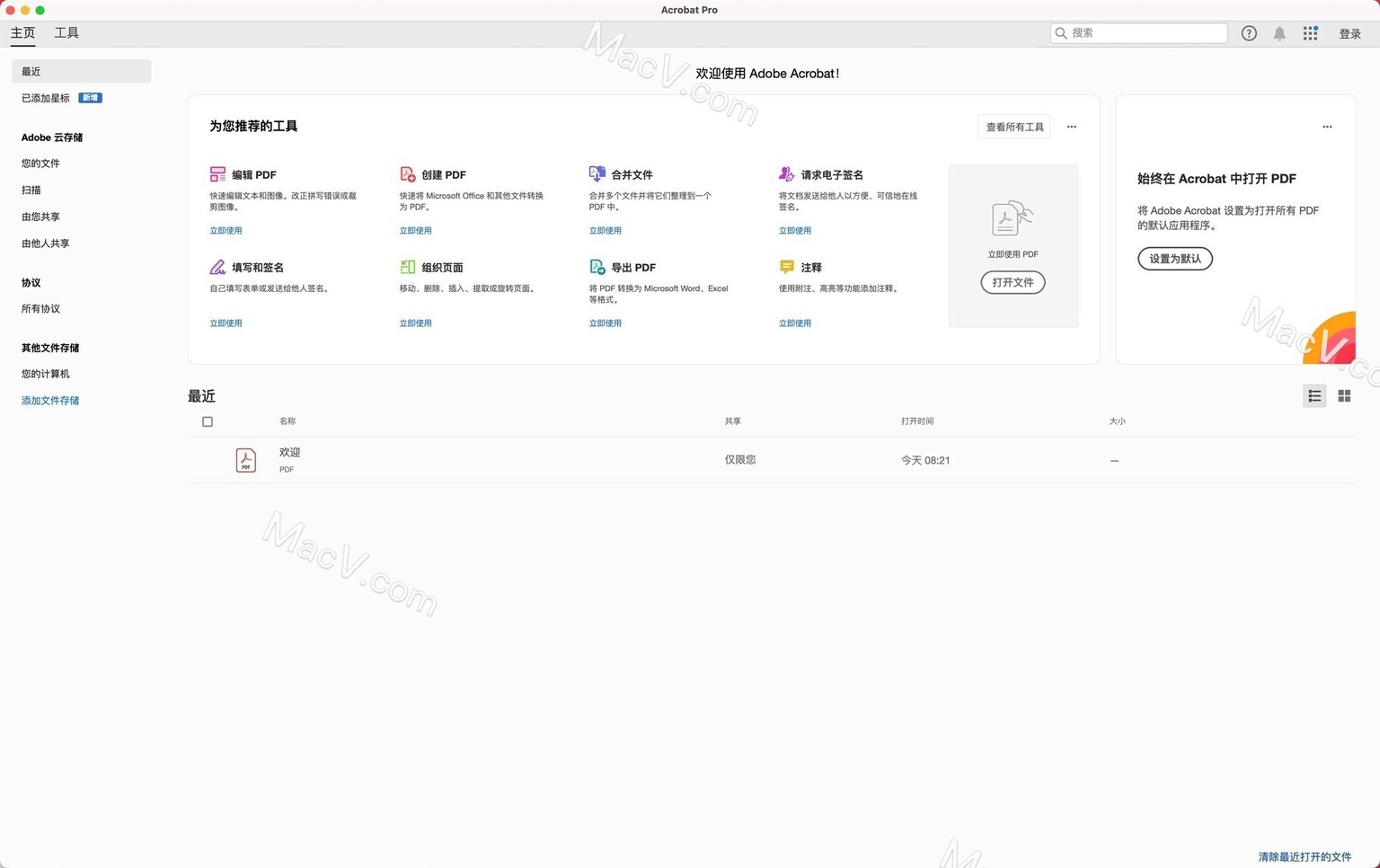Click the 合并文件 tool icon
The height and width of the screenshot is (868, 1380).
pos(597,173)
